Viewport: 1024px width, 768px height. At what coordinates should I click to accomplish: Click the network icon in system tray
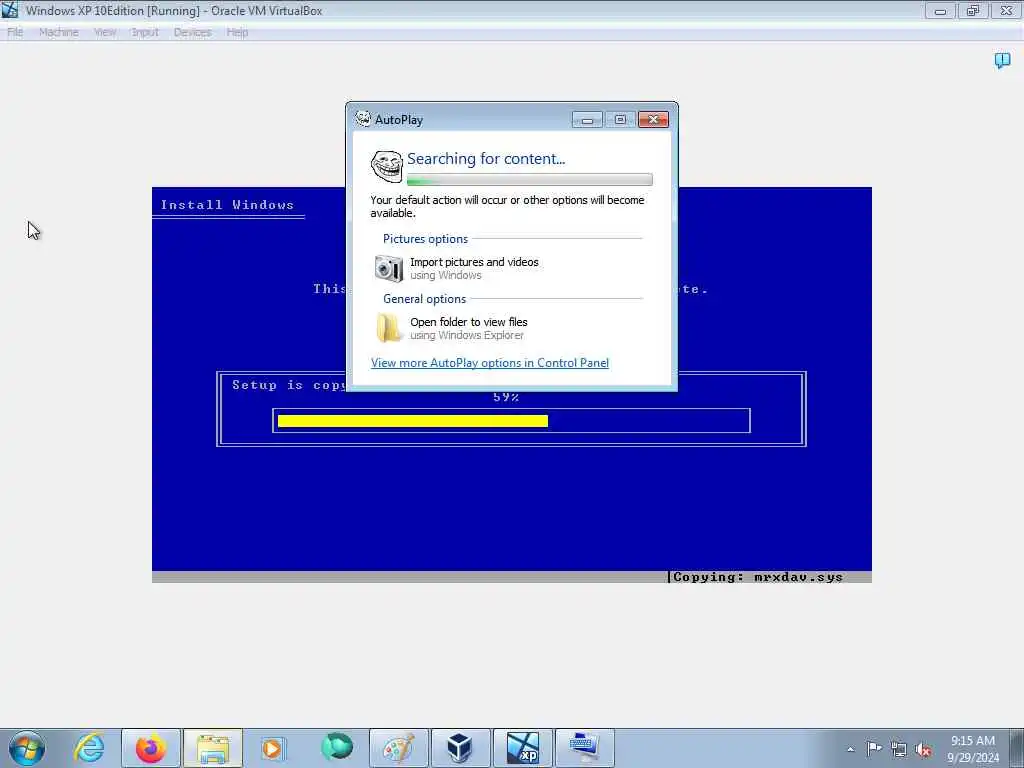click(x=899, y=749)
